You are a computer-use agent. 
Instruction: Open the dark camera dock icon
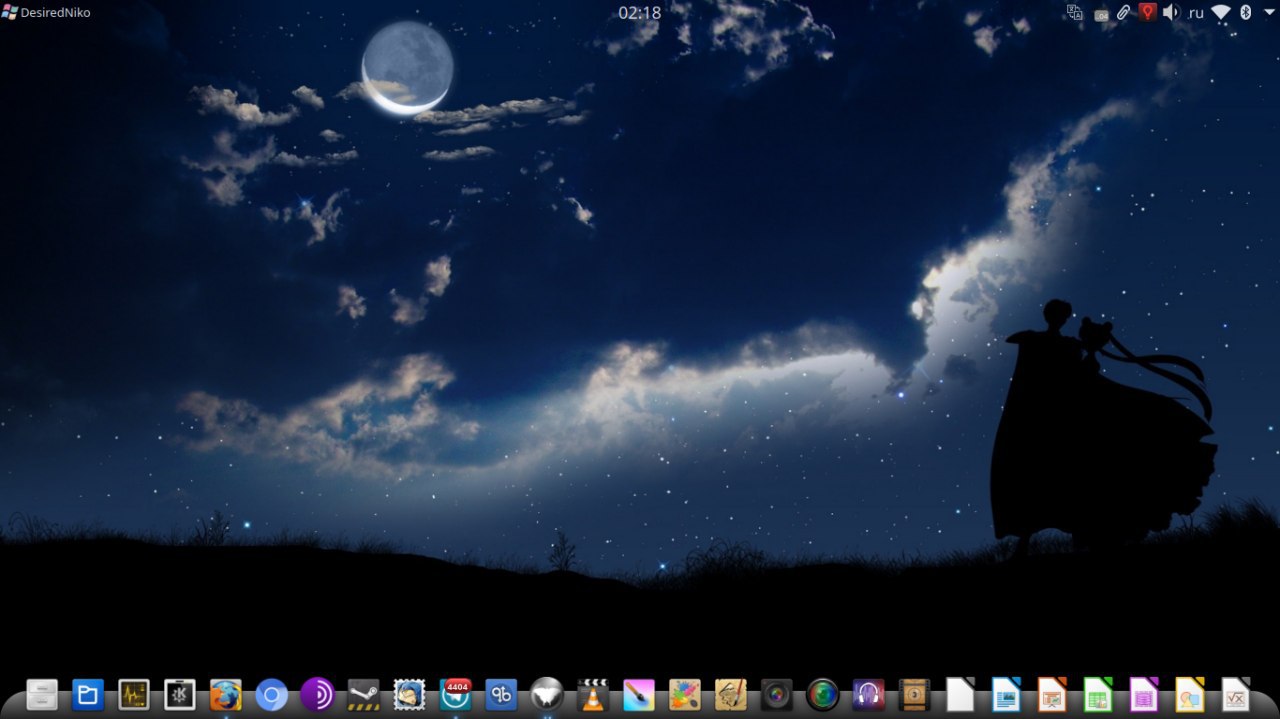point(777,694)
